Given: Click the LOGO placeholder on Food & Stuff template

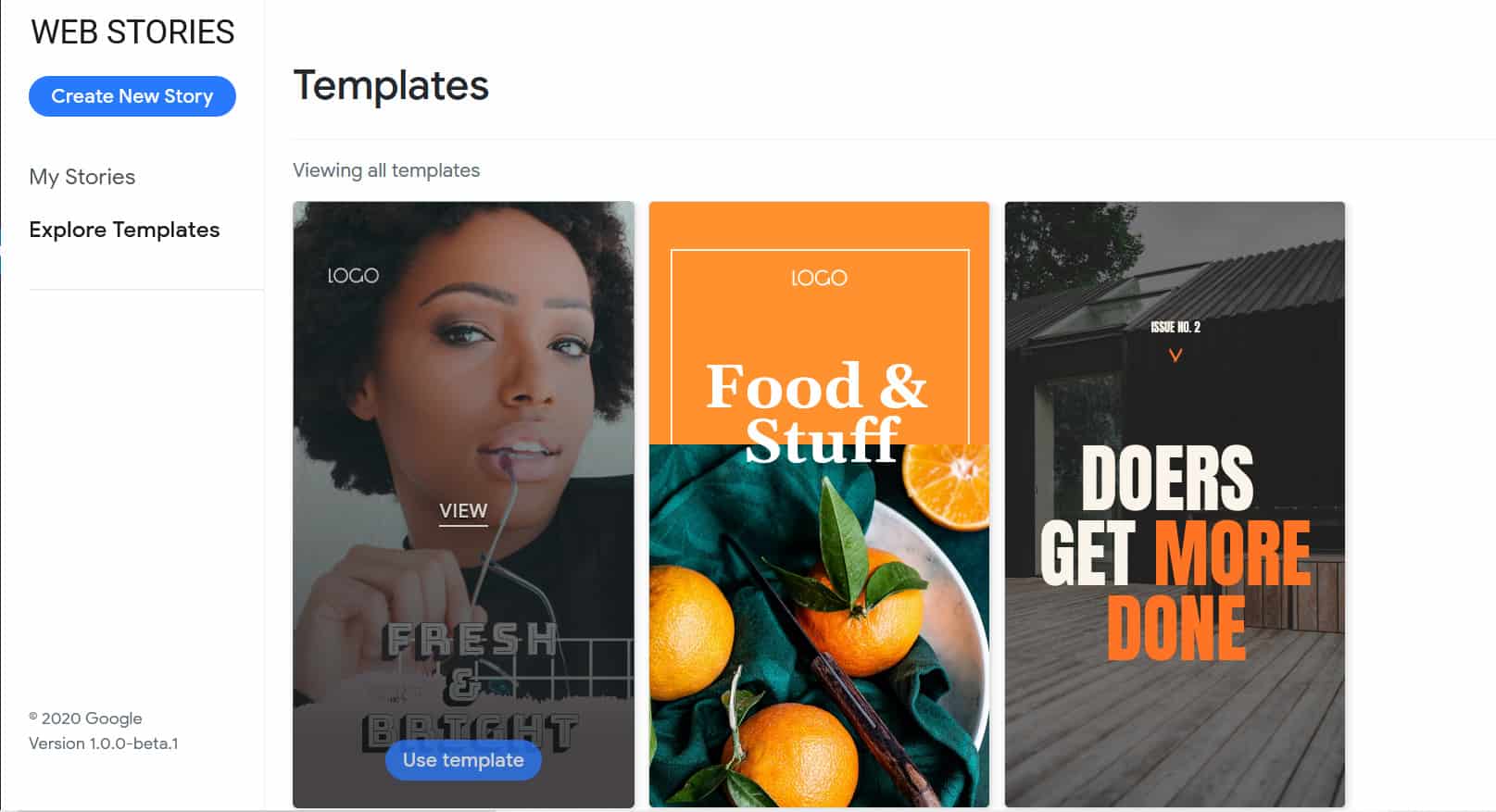Looking at the screenshot, I should [x=819, y=278].
